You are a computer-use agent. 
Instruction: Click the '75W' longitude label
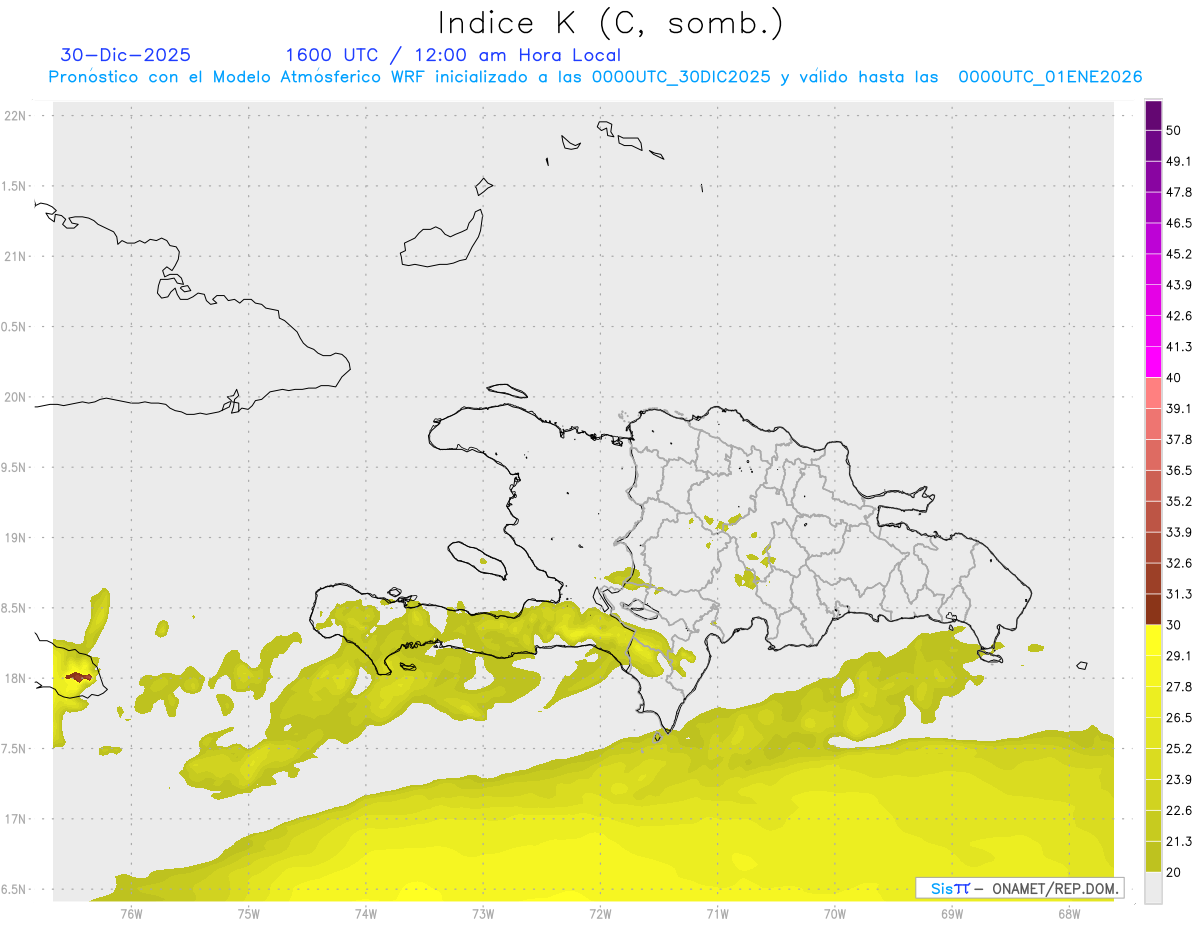(x=249, y=913)
